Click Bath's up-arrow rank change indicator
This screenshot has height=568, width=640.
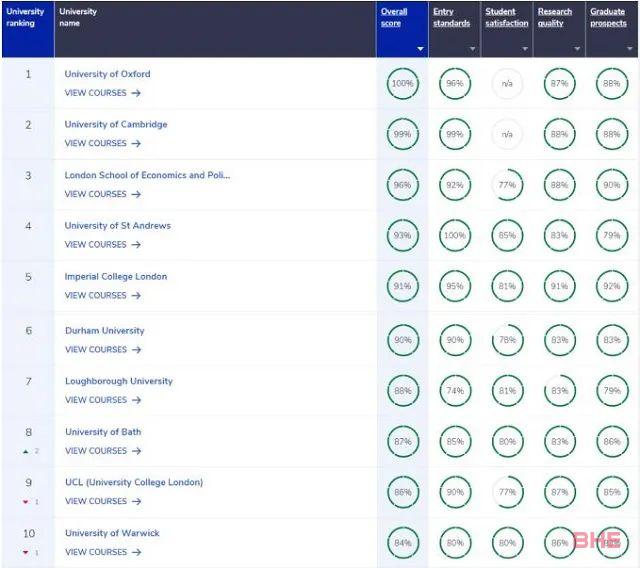[26, 451]
